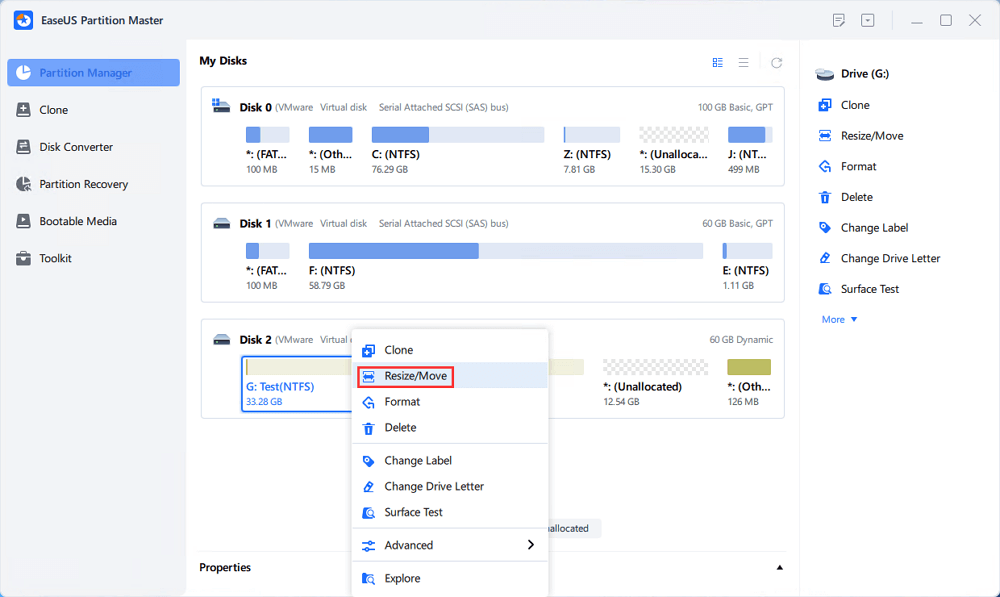Expand the Properties panel arrow
This screenshot has width=1000, height=597.
pos(779,567)
